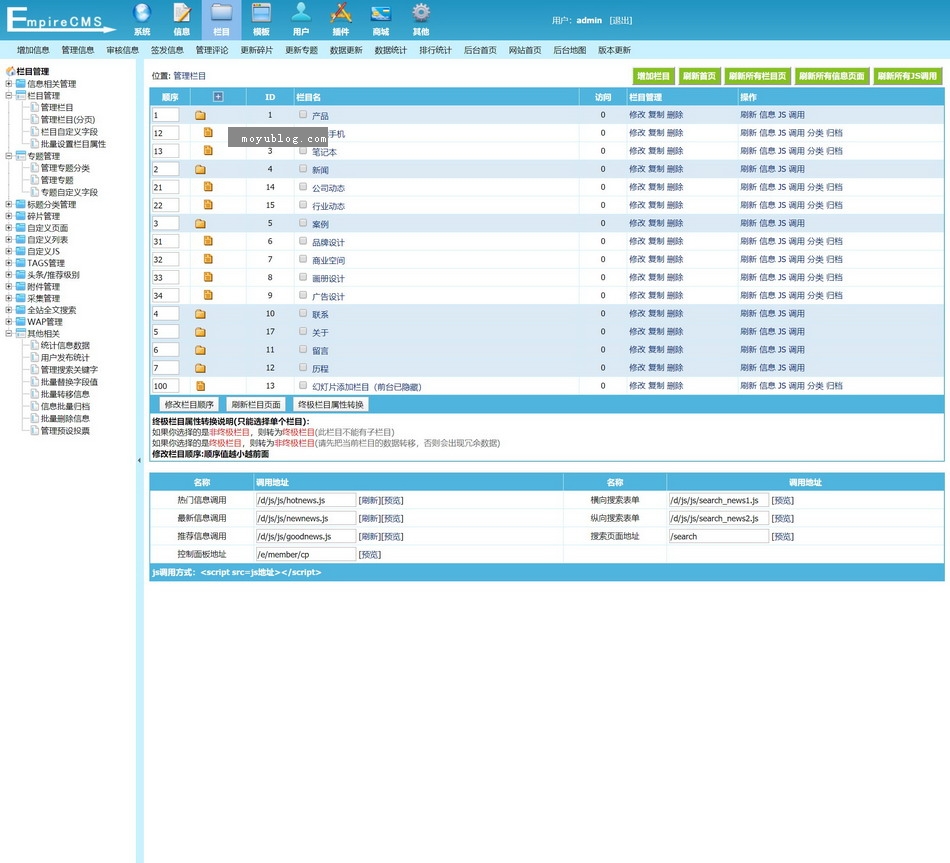Click the folder icon in the 产品 row
Viewport: 950px width, 863px height.
coord(201,115)
